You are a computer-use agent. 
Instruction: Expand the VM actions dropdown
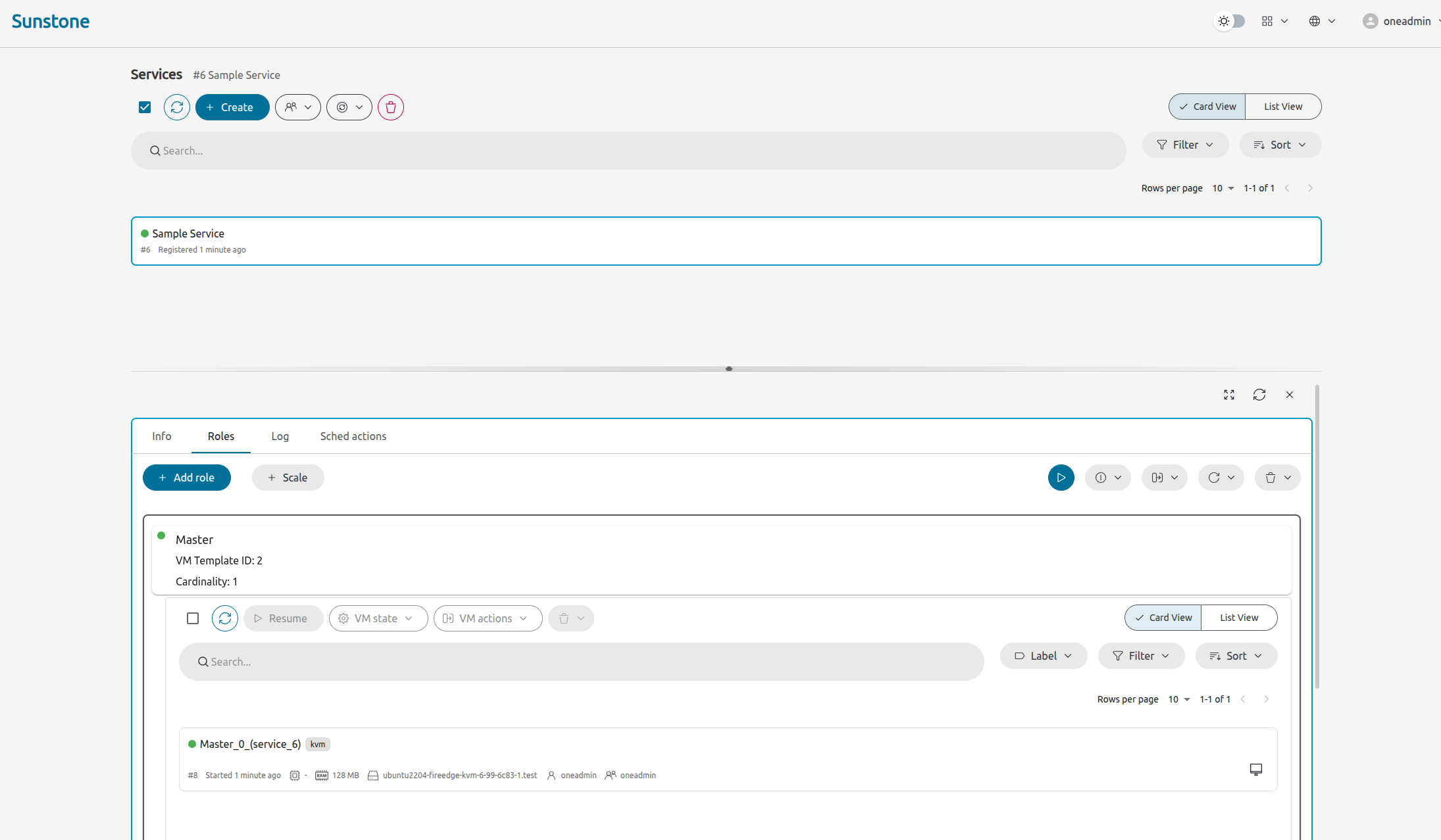[x=488, y=618]
